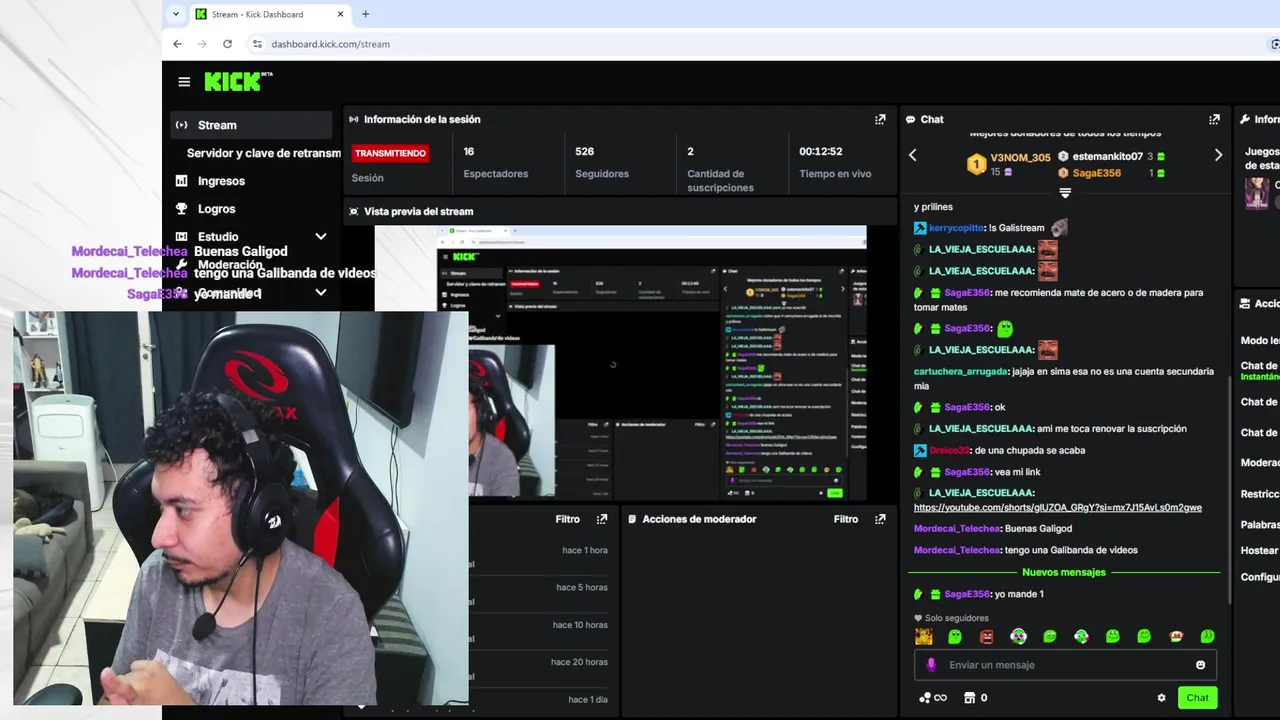Click cartuchera_arrugada username in chat
The height and width of the screenshot is (720, 1280).
(960, 371)
